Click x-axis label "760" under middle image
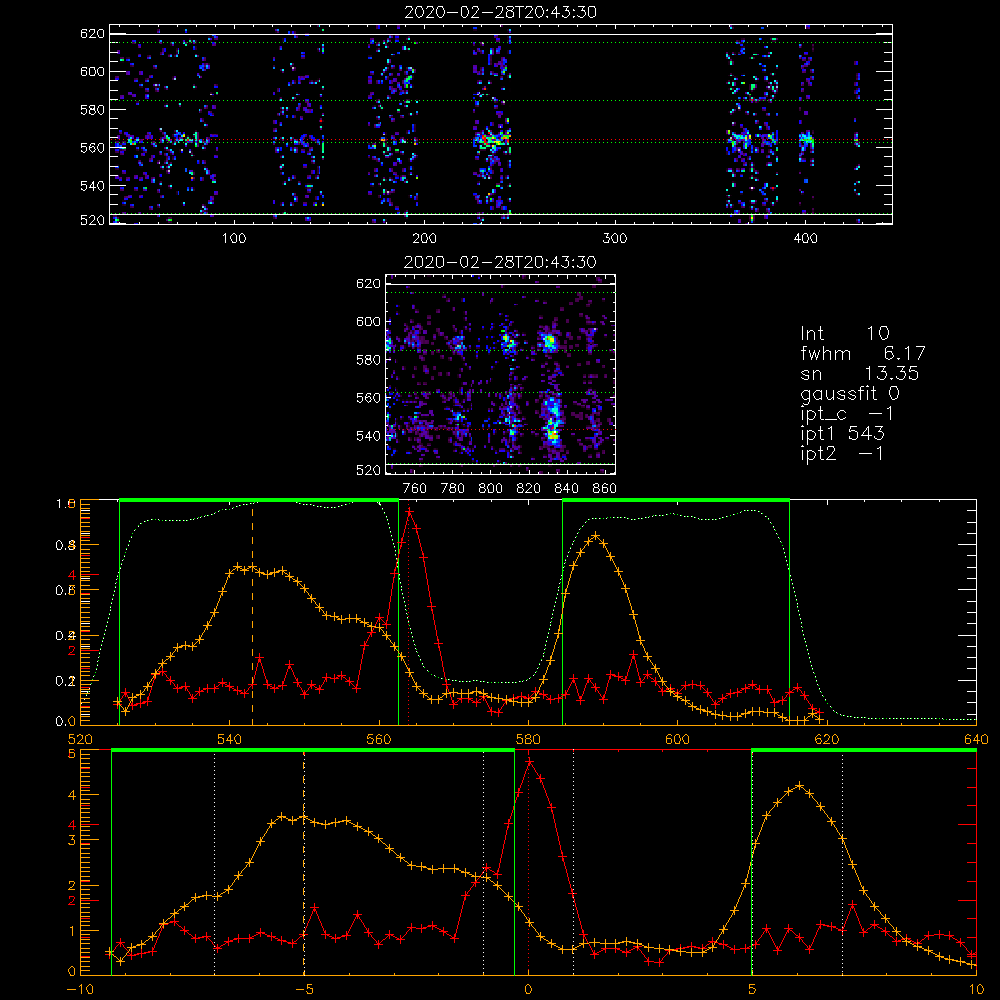The height and width of the screenshot is (1000, 1000). 415,489
